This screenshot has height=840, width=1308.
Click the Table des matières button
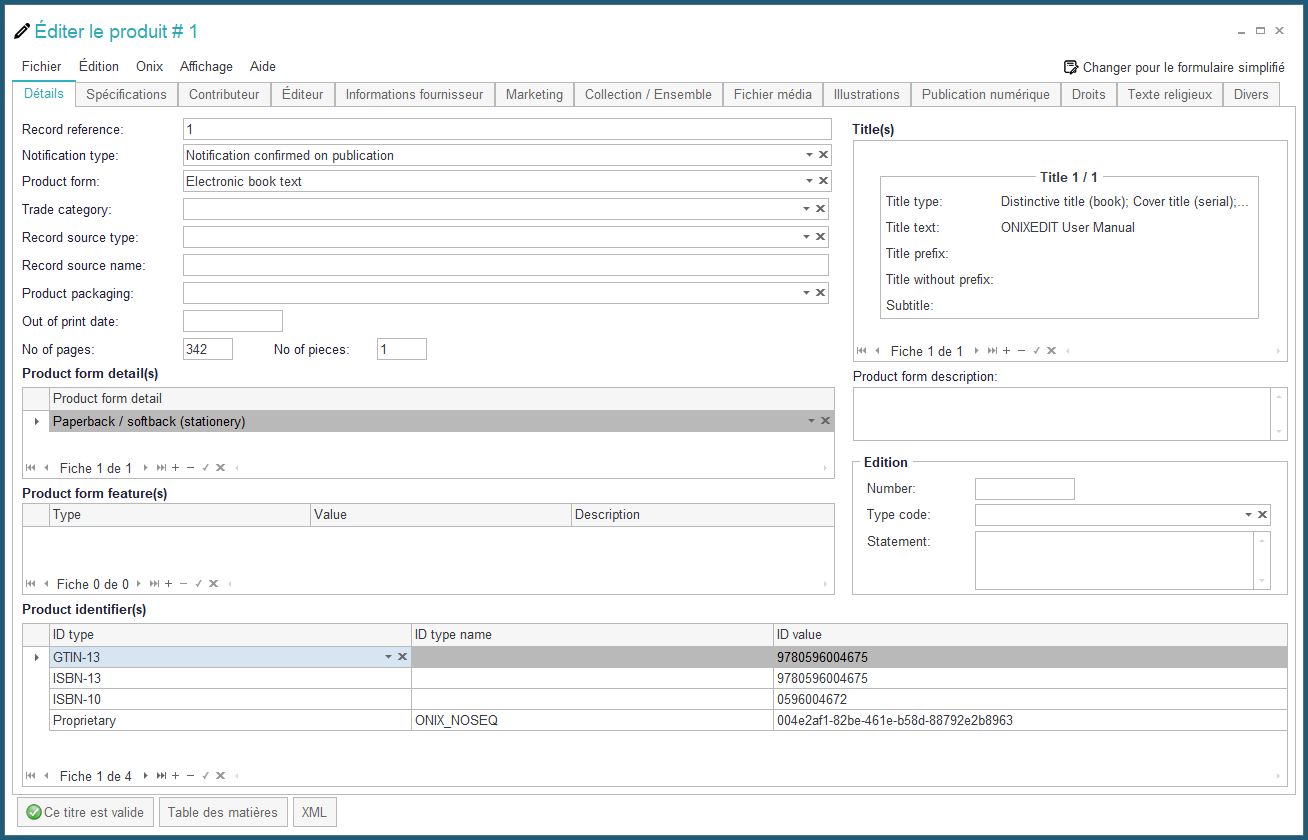click(223, 812)
